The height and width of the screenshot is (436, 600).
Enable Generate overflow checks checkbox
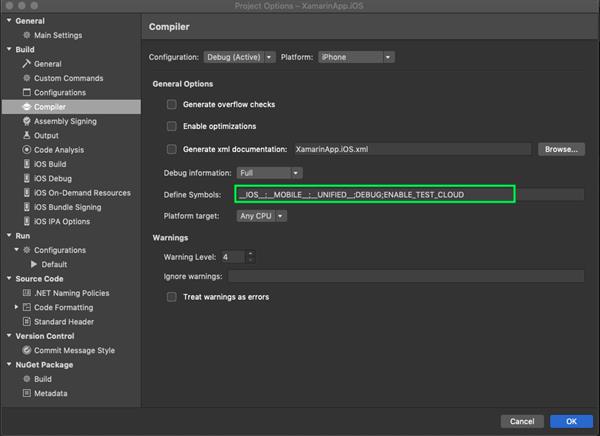[172, 104]
